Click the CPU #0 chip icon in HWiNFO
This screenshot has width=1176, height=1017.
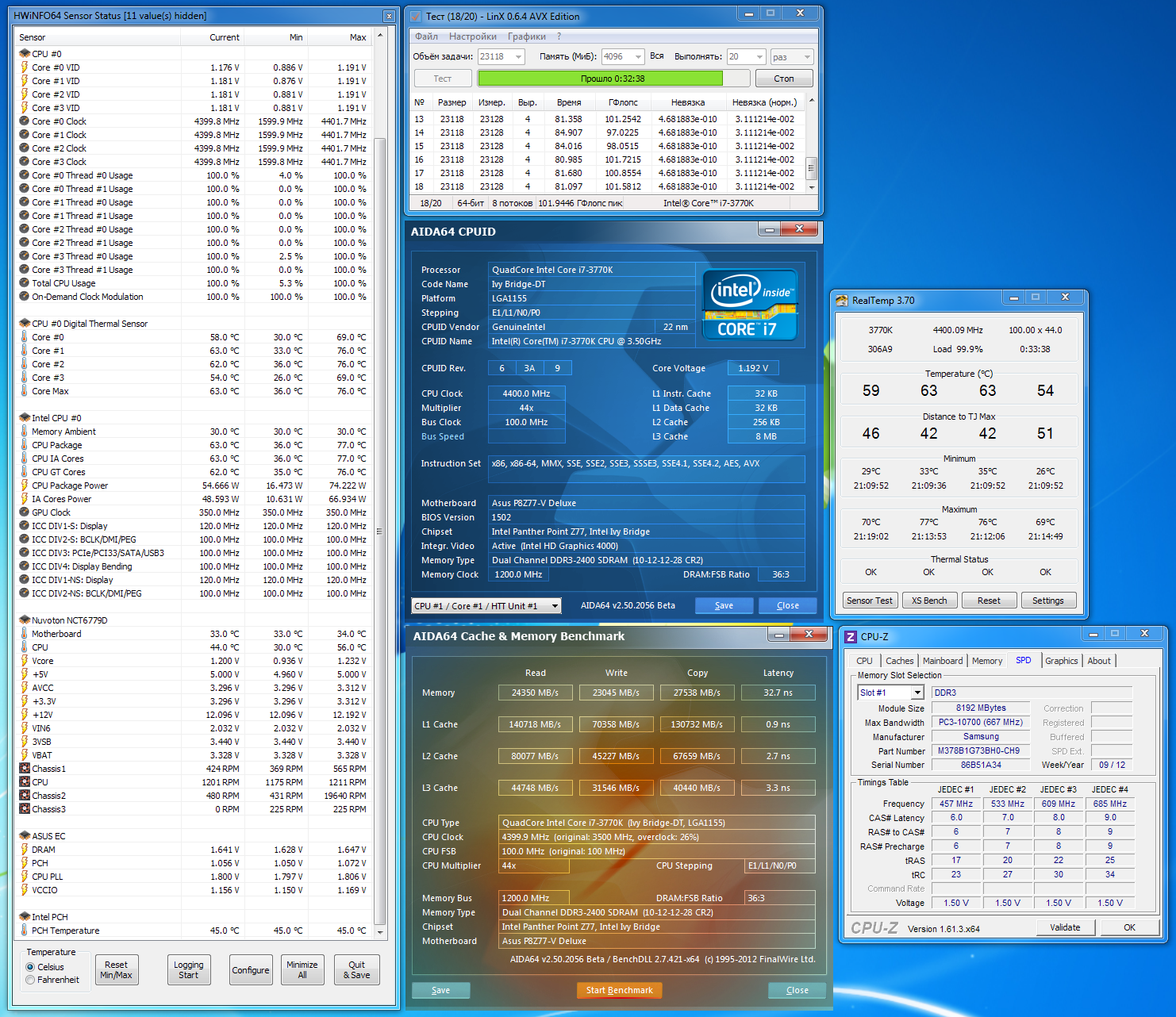(x=25, y=54)
